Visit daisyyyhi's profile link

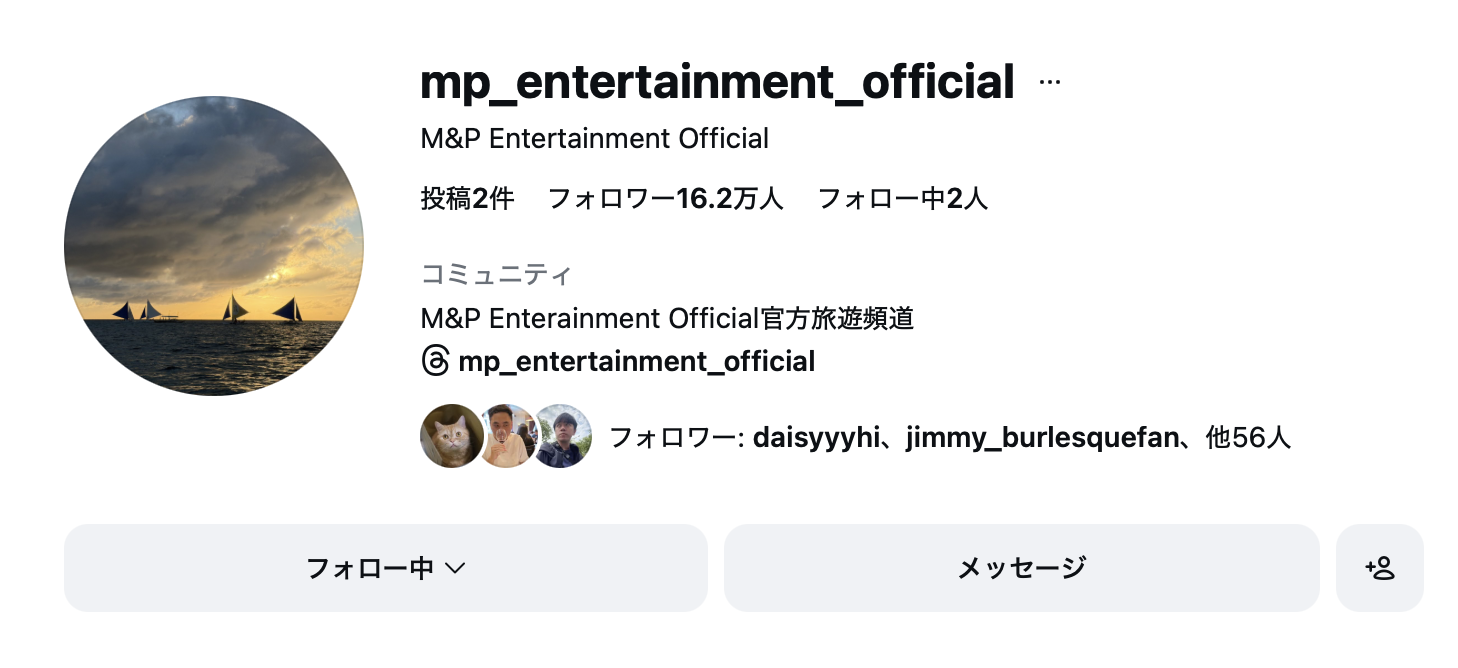[813, 437]
